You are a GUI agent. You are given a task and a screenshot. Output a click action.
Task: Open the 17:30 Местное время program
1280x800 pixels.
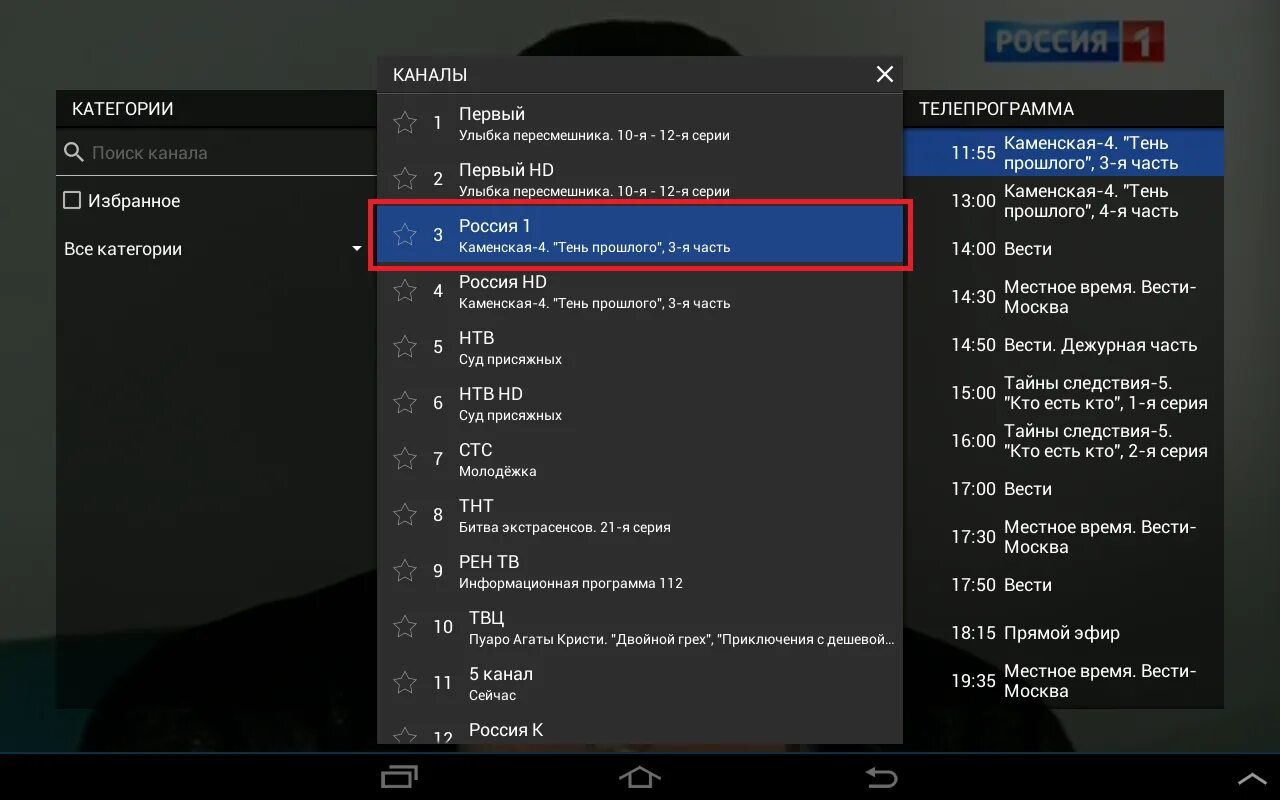pyautogui.click(x=1064, y=537)
